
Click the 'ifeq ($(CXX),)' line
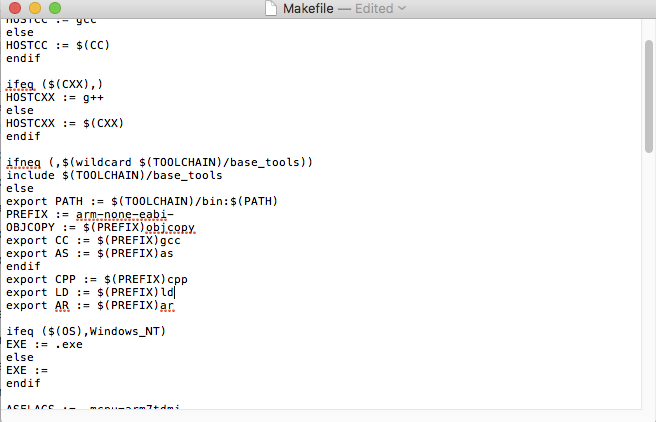tap(54, 84)
